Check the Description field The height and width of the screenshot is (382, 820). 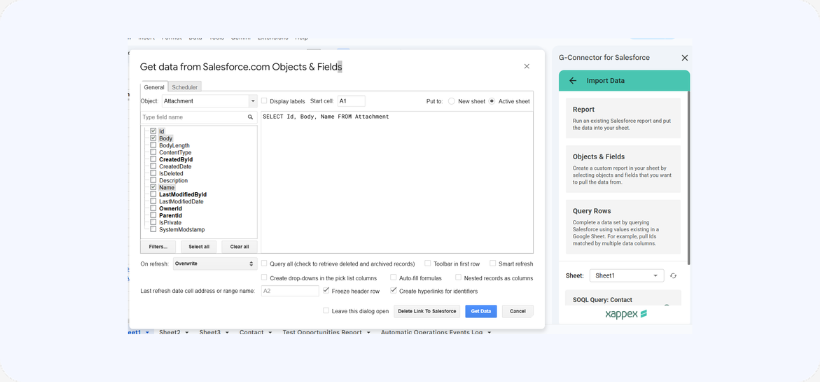[x=153, y=181]
